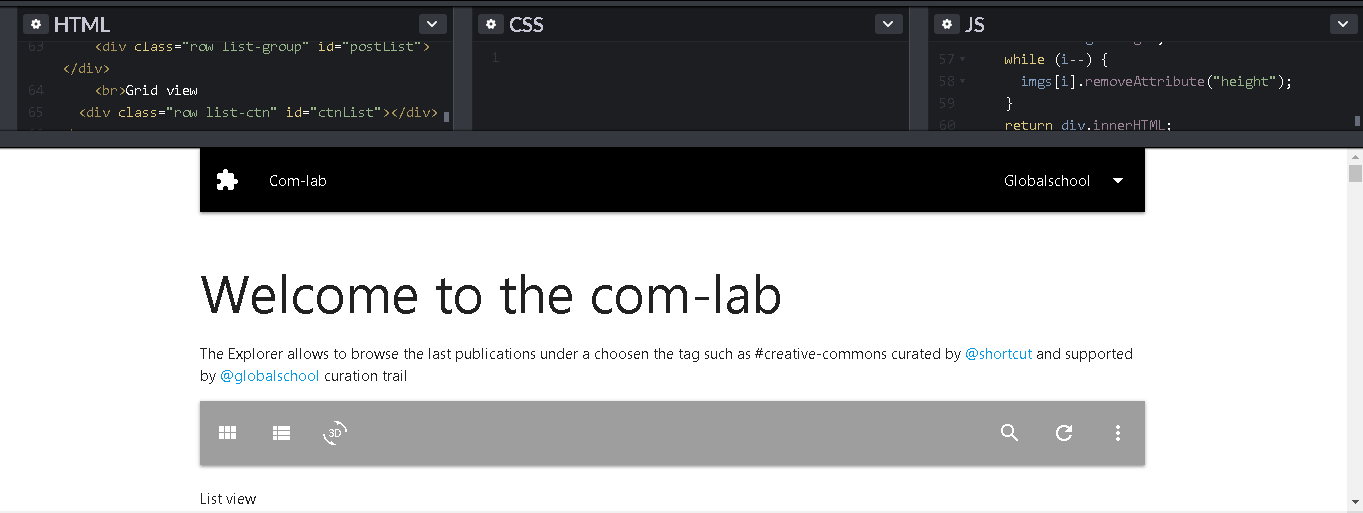
Task: Follow the @globalschool link
Action: click(270, 376)
